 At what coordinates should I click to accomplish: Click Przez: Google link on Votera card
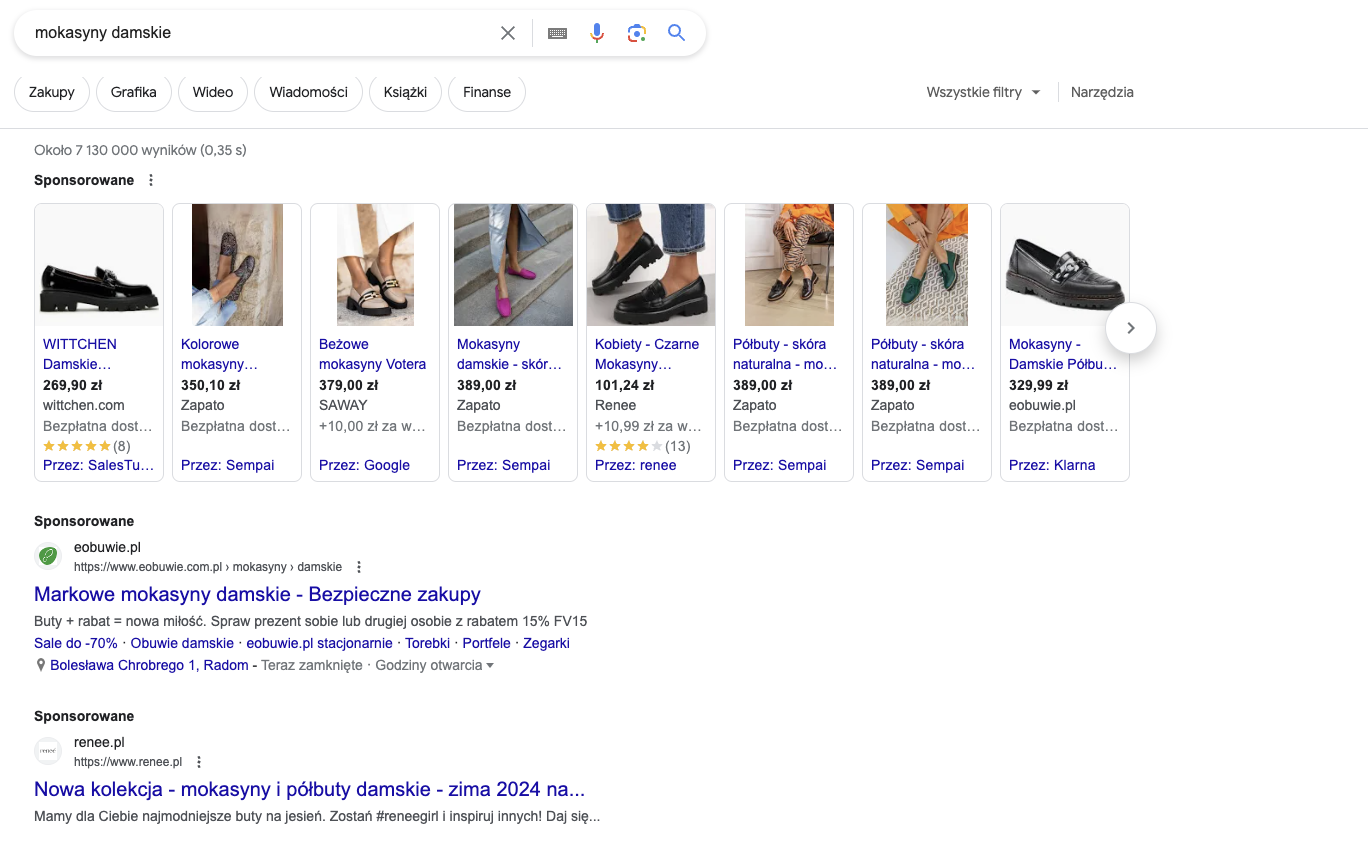[364, 465]
